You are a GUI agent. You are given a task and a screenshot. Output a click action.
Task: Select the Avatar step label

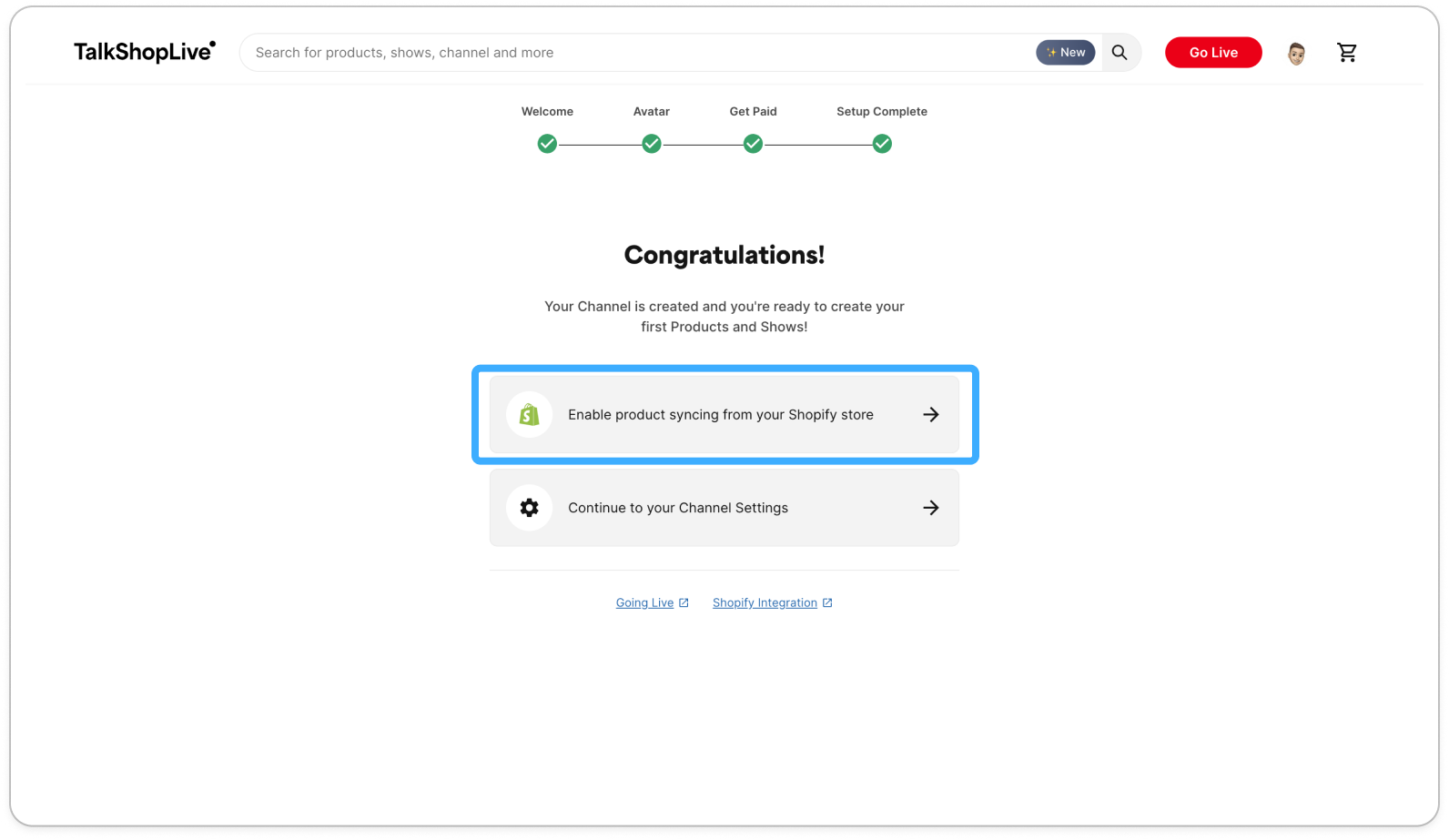point(652,111)
